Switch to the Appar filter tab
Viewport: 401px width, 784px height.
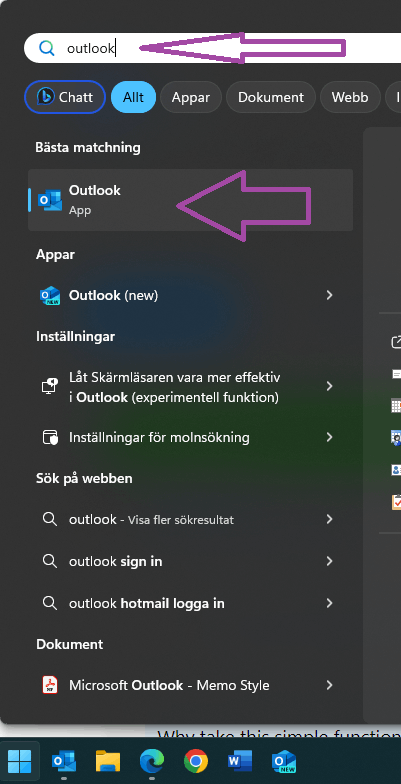click(190, 97)
